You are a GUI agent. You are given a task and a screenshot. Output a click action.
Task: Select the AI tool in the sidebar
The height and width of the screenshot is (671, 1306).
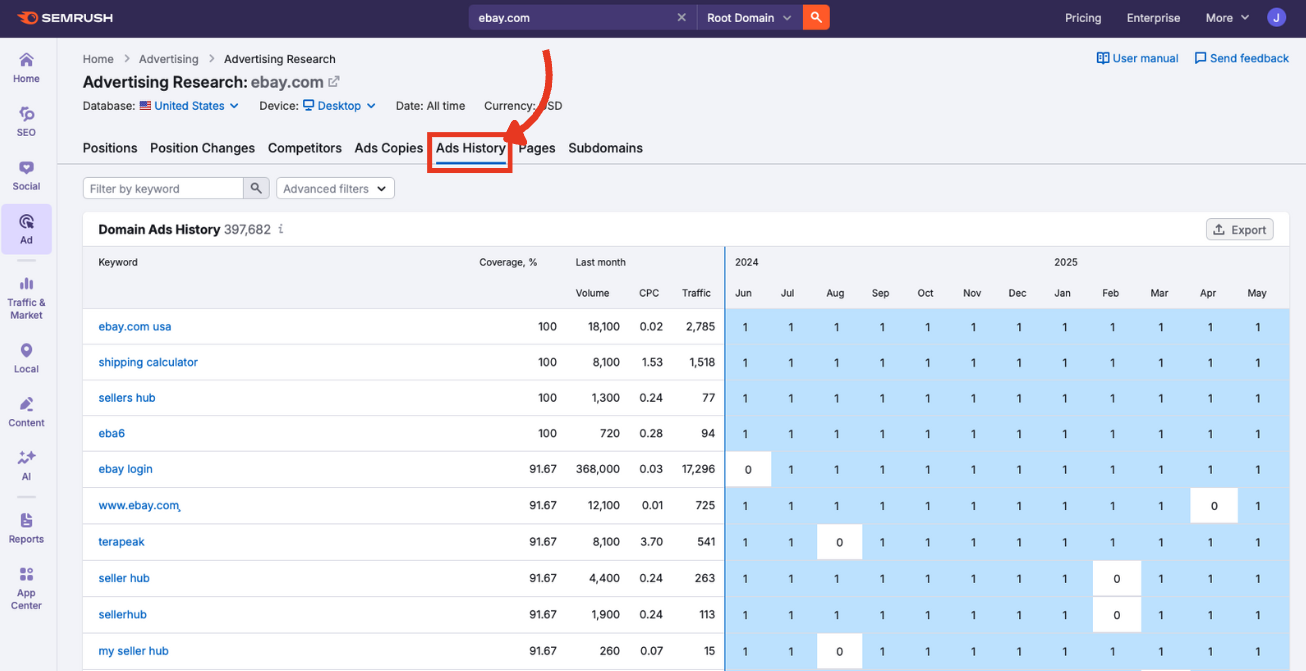(x=25, y=465)
